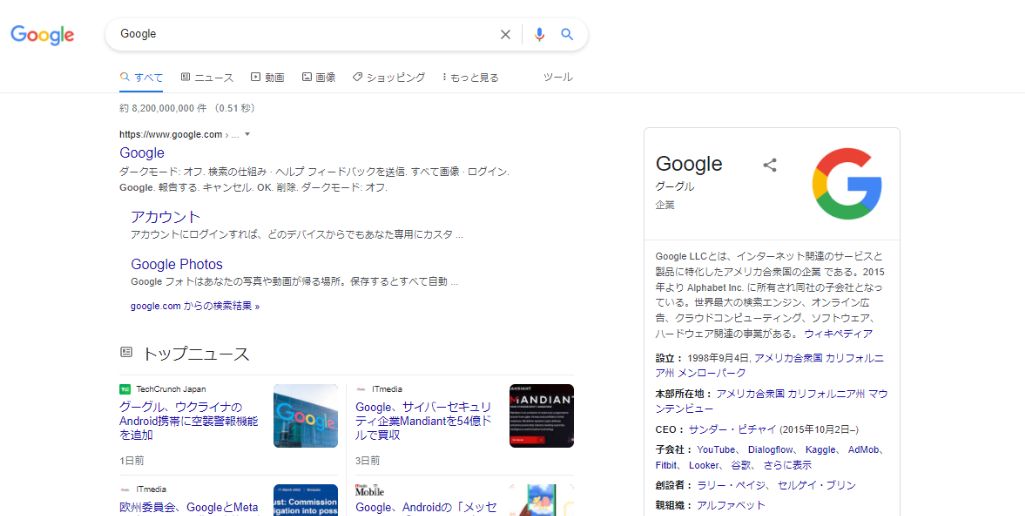Switch to the ニュース tab

pyautogui.click(x=207, y=77)
